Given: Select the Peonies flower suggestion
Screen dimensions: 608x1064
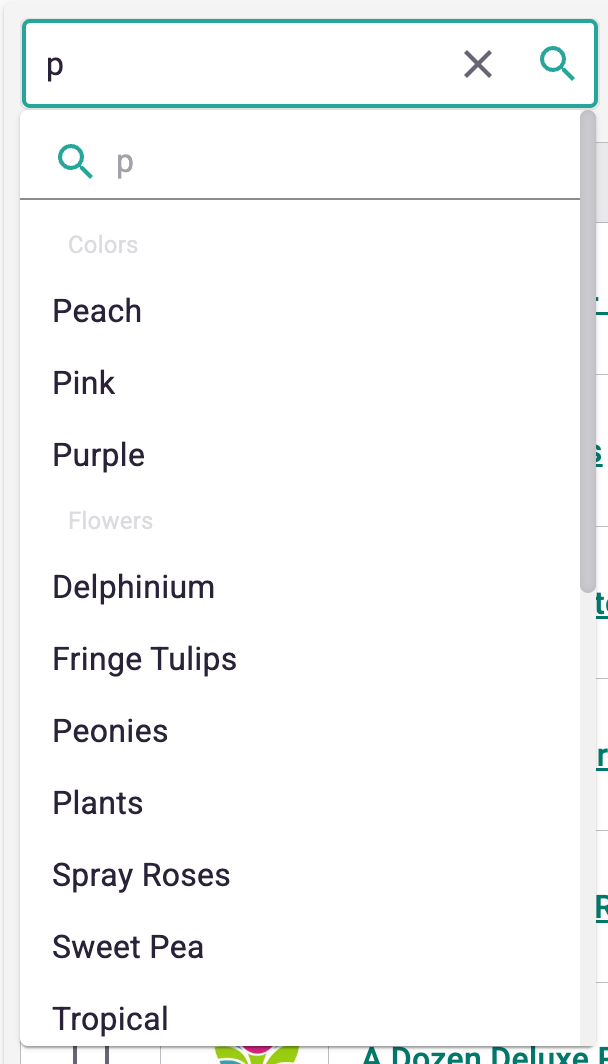Looking at the screenshot, I should 300,731.
